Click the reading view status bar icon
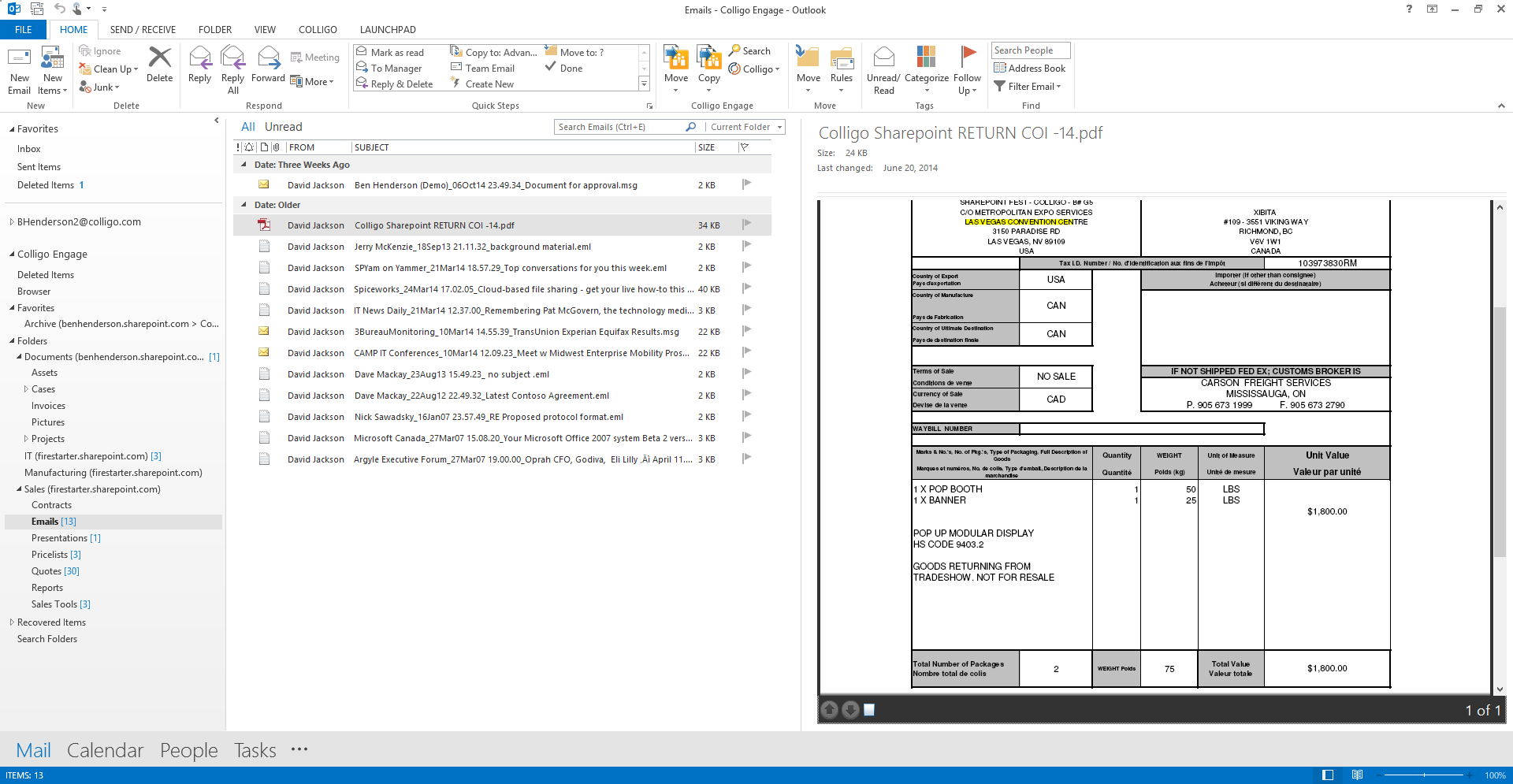The image size is (1513, 784). 1357,775
